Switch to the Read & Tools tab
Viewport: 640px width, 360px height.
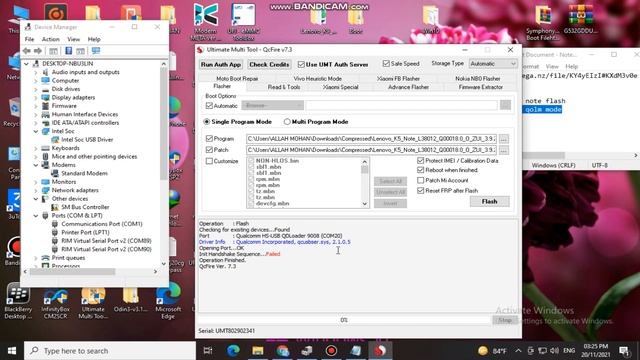pos(284,87)
